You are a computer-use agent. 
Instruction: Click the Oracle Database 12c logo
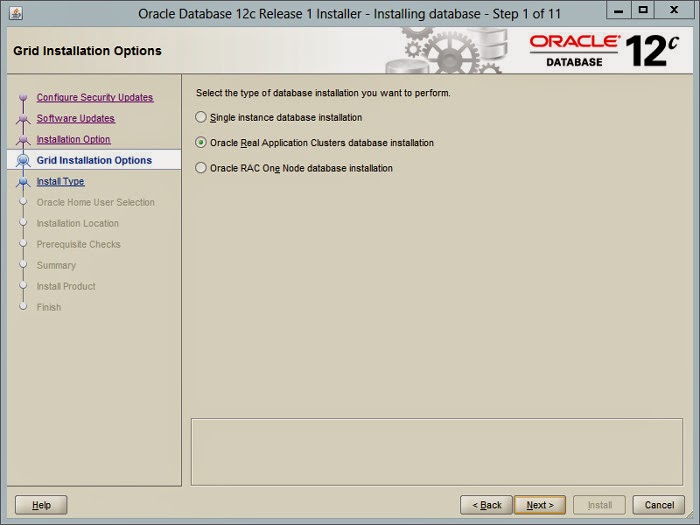coord(604,50)
